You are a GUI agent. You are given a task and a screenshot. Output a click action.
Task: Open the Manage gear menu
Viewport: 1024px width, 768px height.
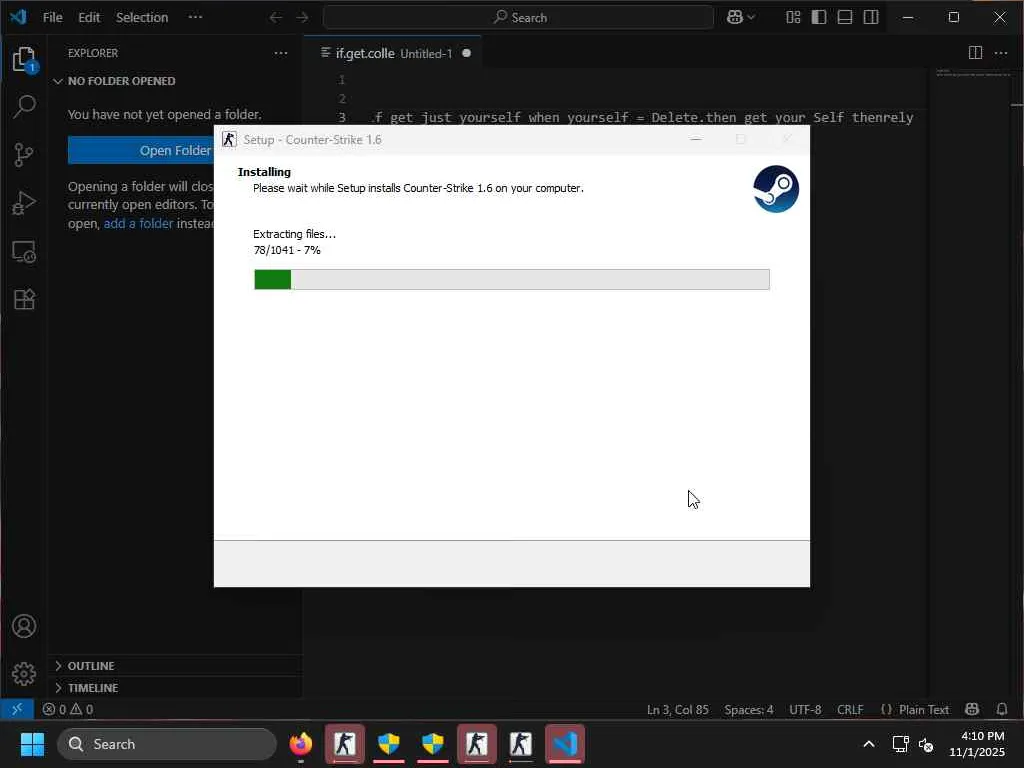point(24,673)
